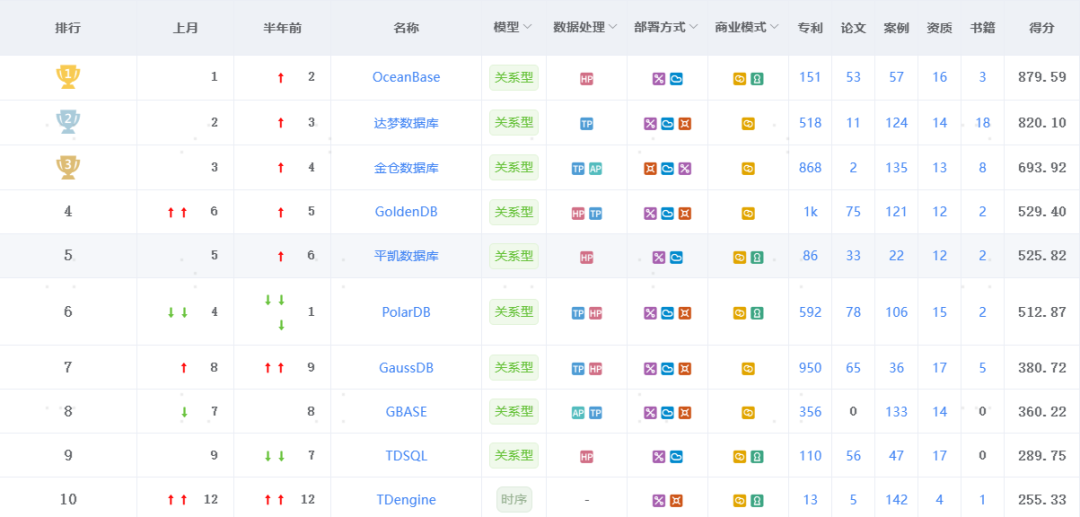Click the purple deployment icon in 平凯数据库 row
This screenshot has height=517, width=1080.
click(659, 257)
